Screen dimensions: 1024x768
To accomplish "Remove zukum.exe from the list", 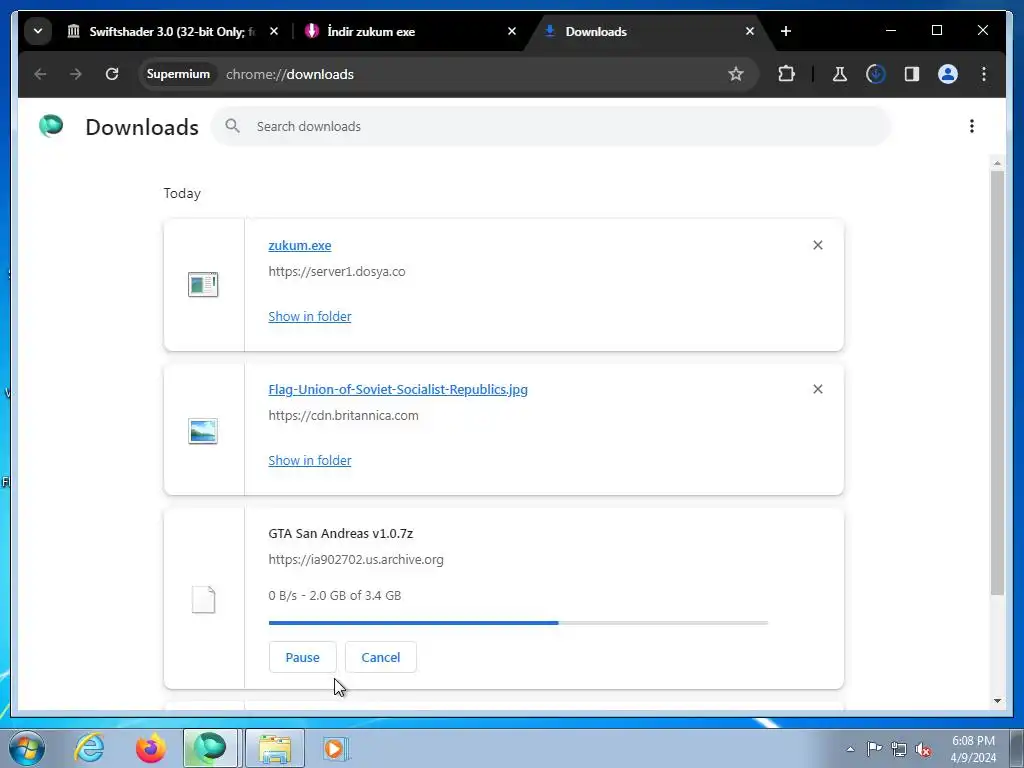I will click(818, 245).
